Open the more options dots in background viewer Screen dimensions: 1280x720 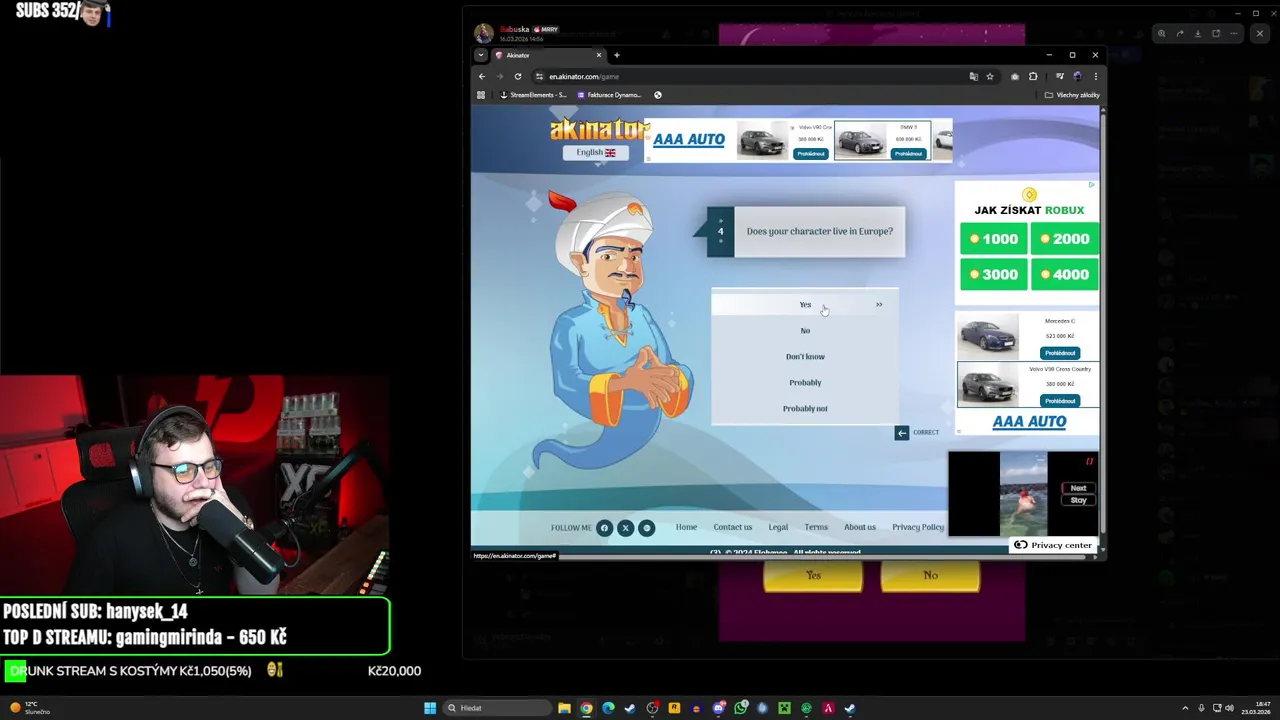pos(1234,33)
